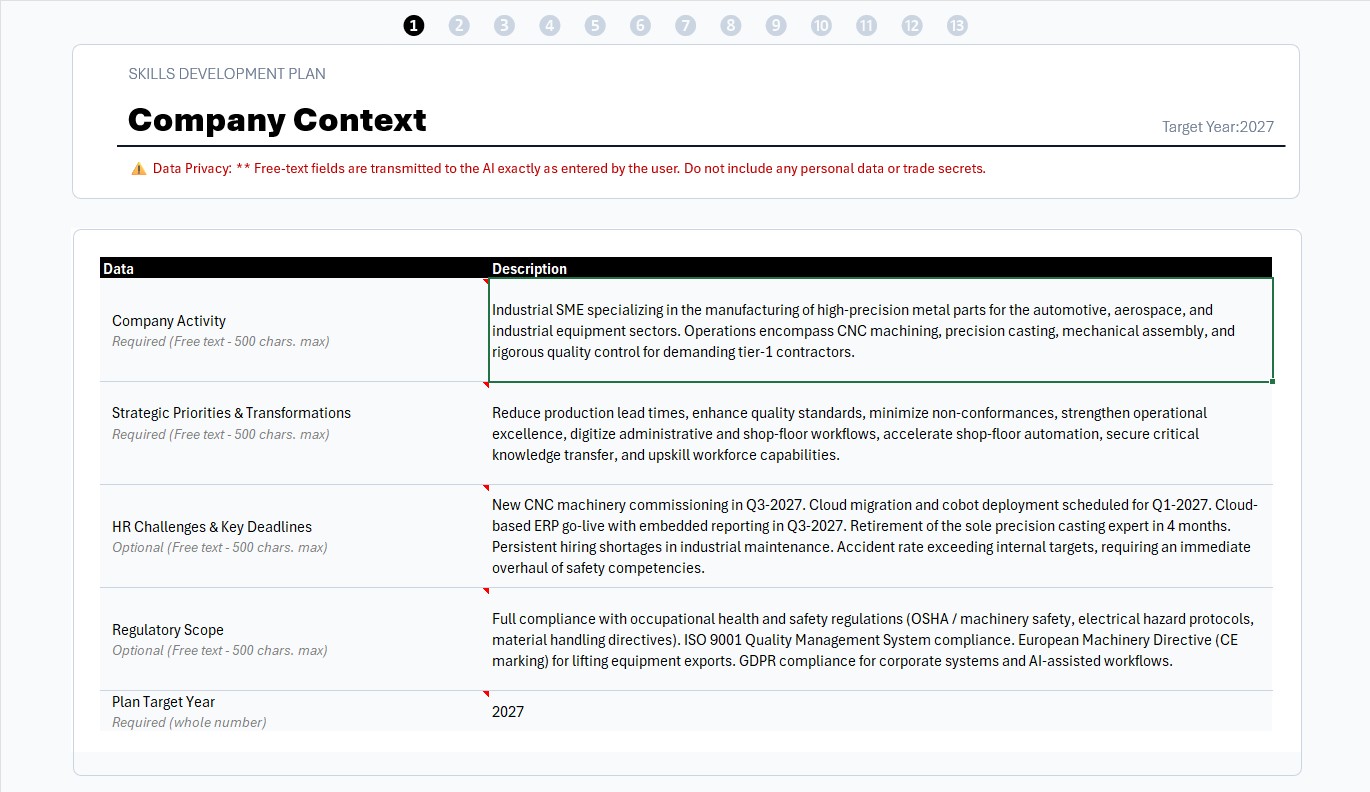
Task: Click the HR Challenges & Key Deadlines description
Action: click(880, 536)
